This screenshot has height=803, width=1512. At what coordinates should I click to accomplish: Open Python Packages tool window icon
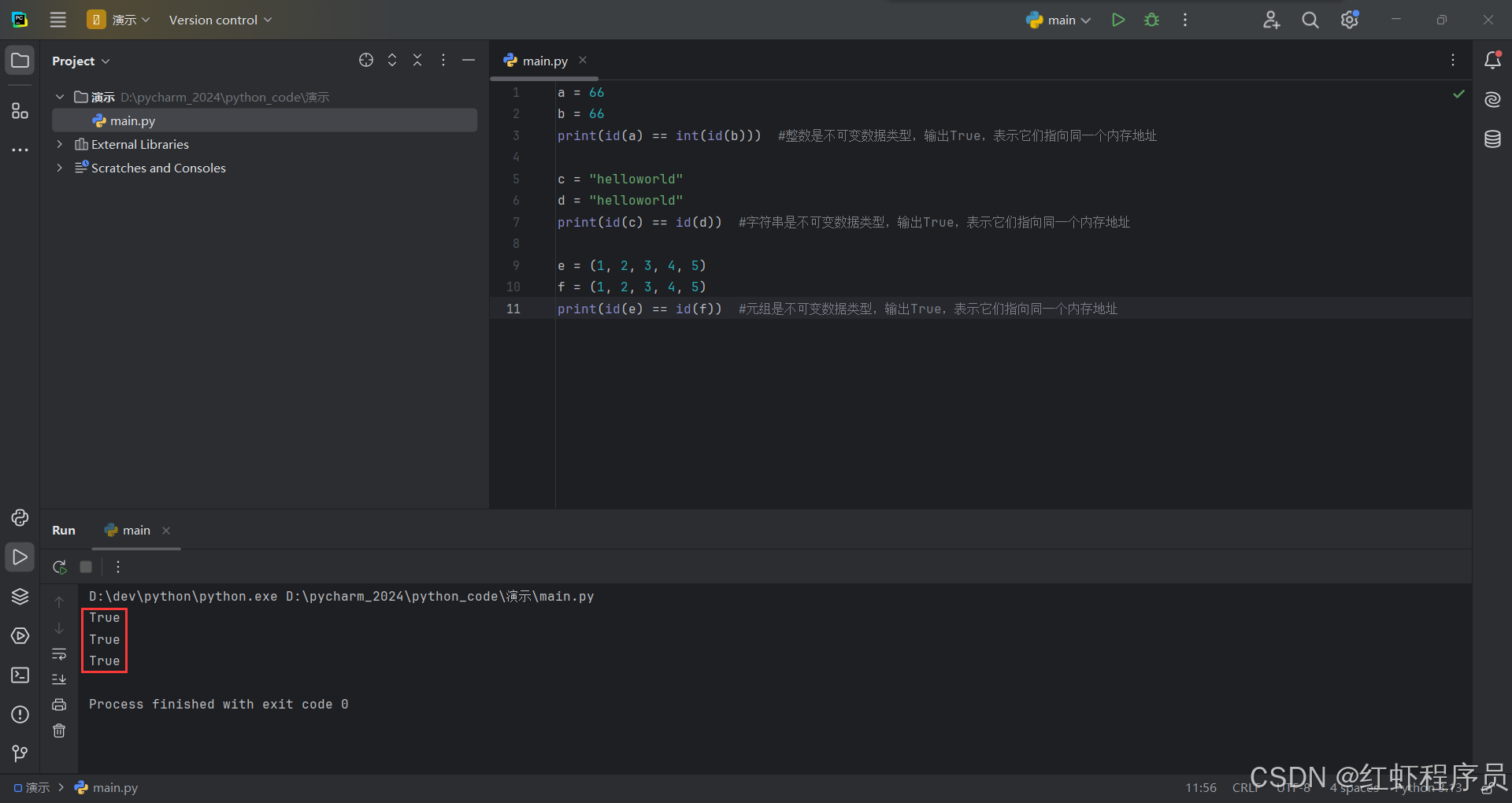[x=20, y=517]
